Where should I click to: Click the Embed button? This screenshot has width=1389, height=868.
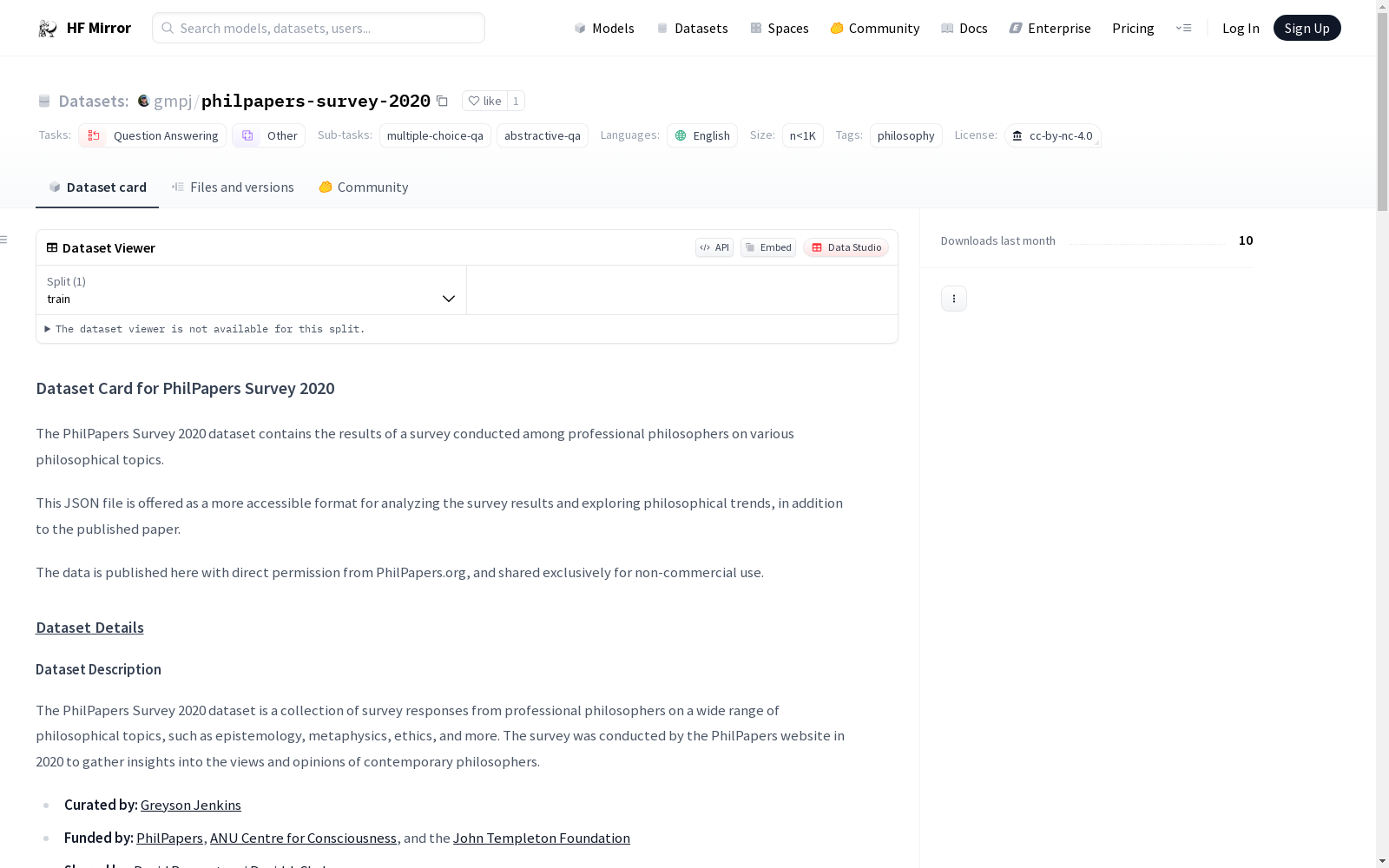tap(768, 247)
